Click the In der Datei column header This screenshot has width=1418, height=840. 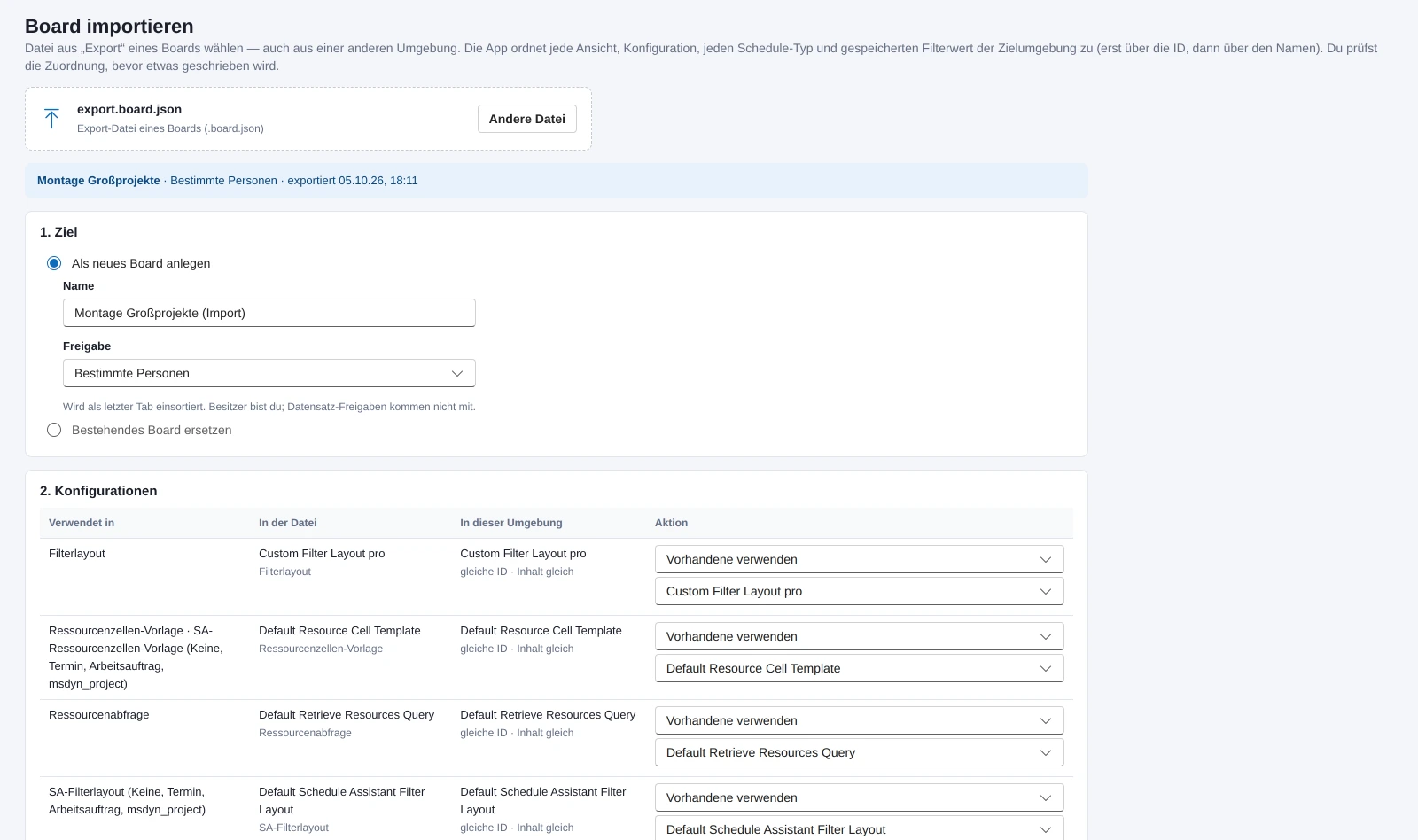tap(287, 523)
